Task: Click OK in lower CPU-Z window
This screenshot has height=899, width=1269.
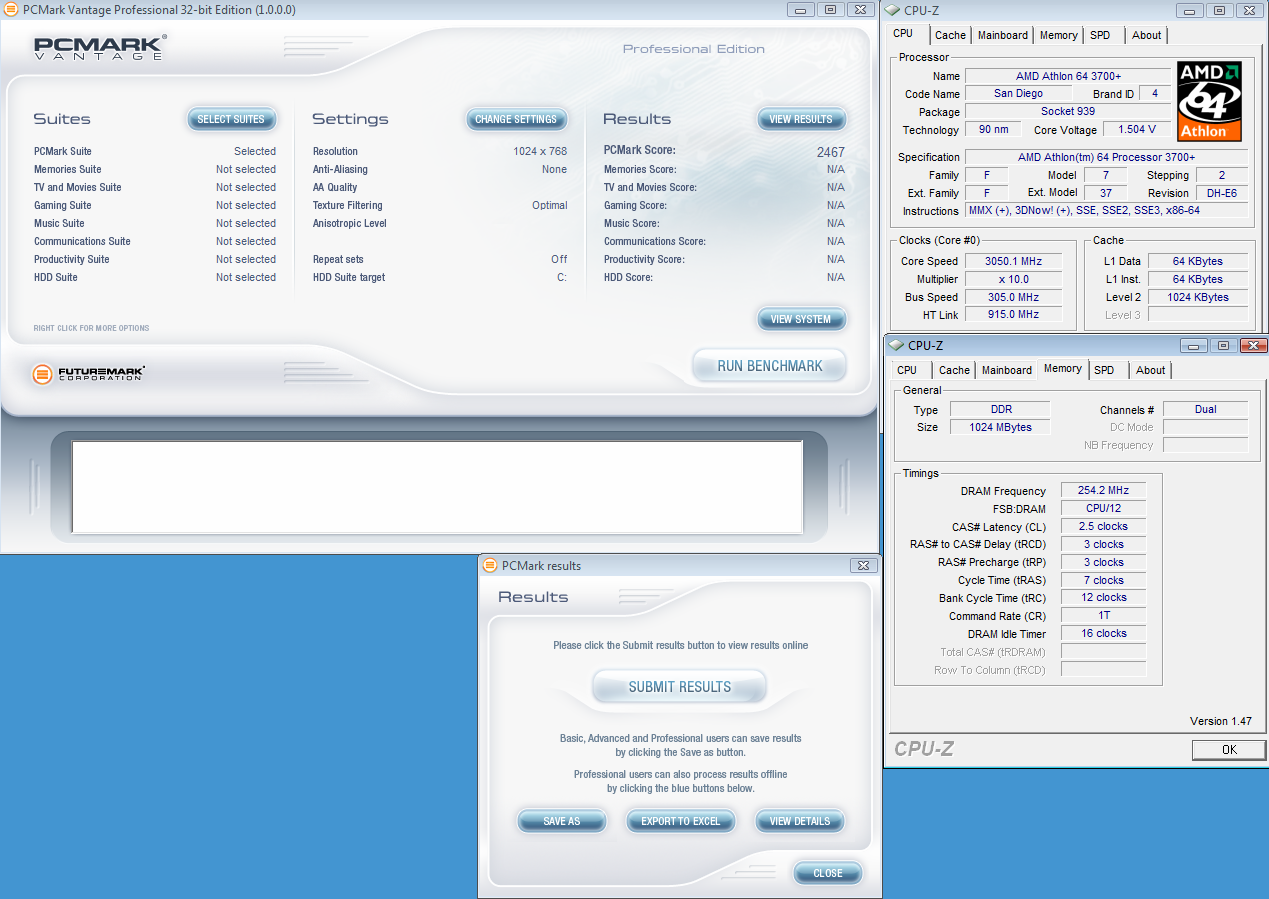Action: click(1229, 749)
